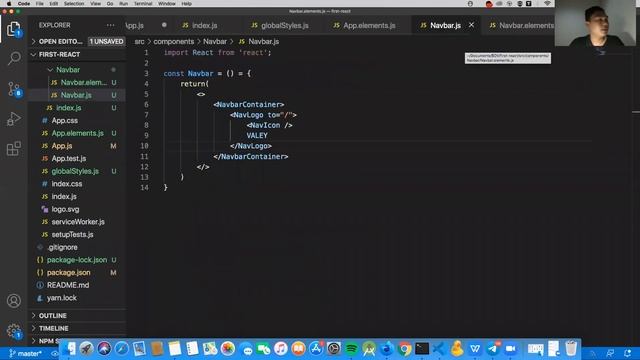640x360 pixels.
Task: Open App Store from the Dock
Action: [316, 349]
